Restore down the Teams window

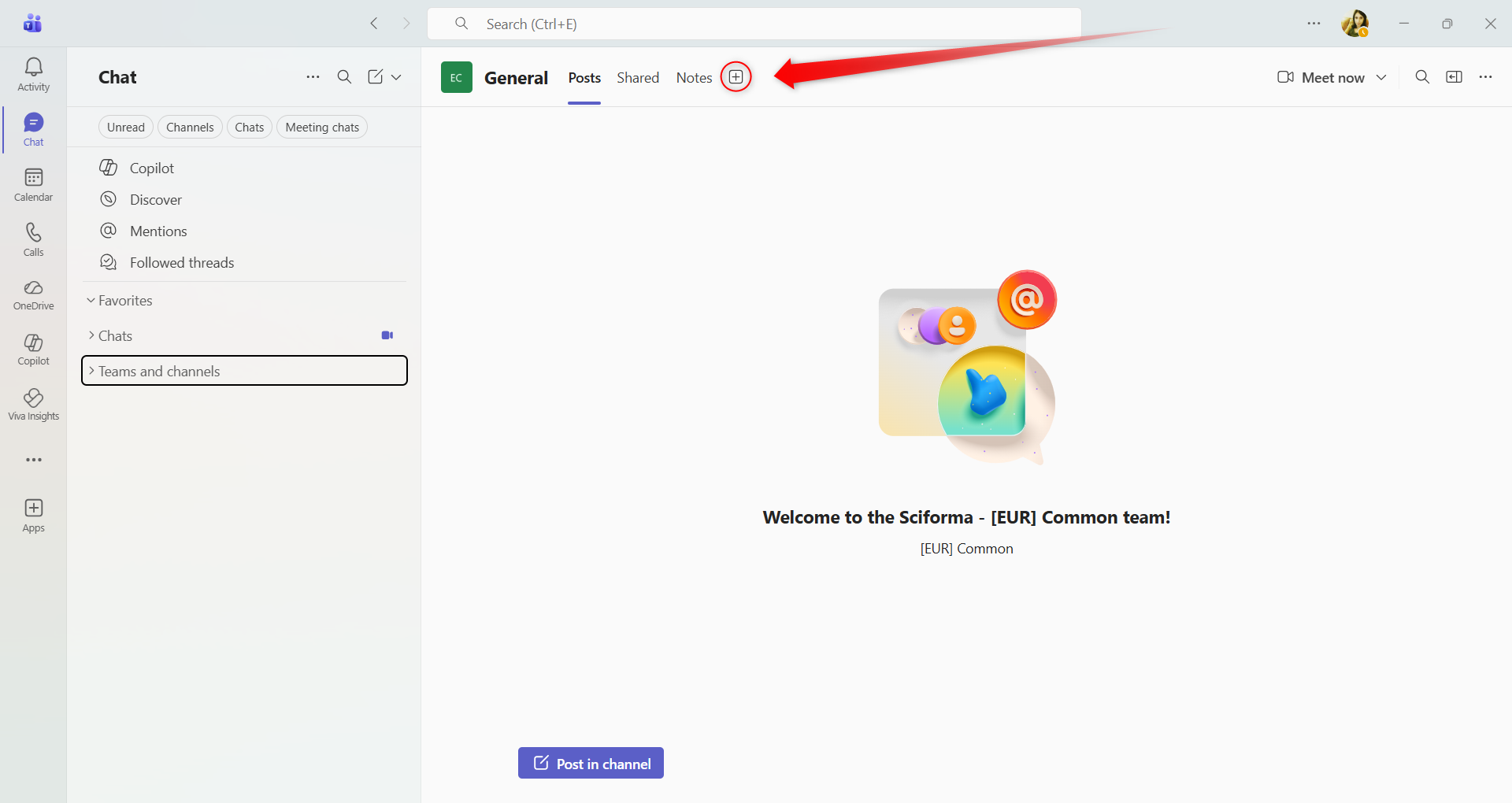tap(1447, 24)
